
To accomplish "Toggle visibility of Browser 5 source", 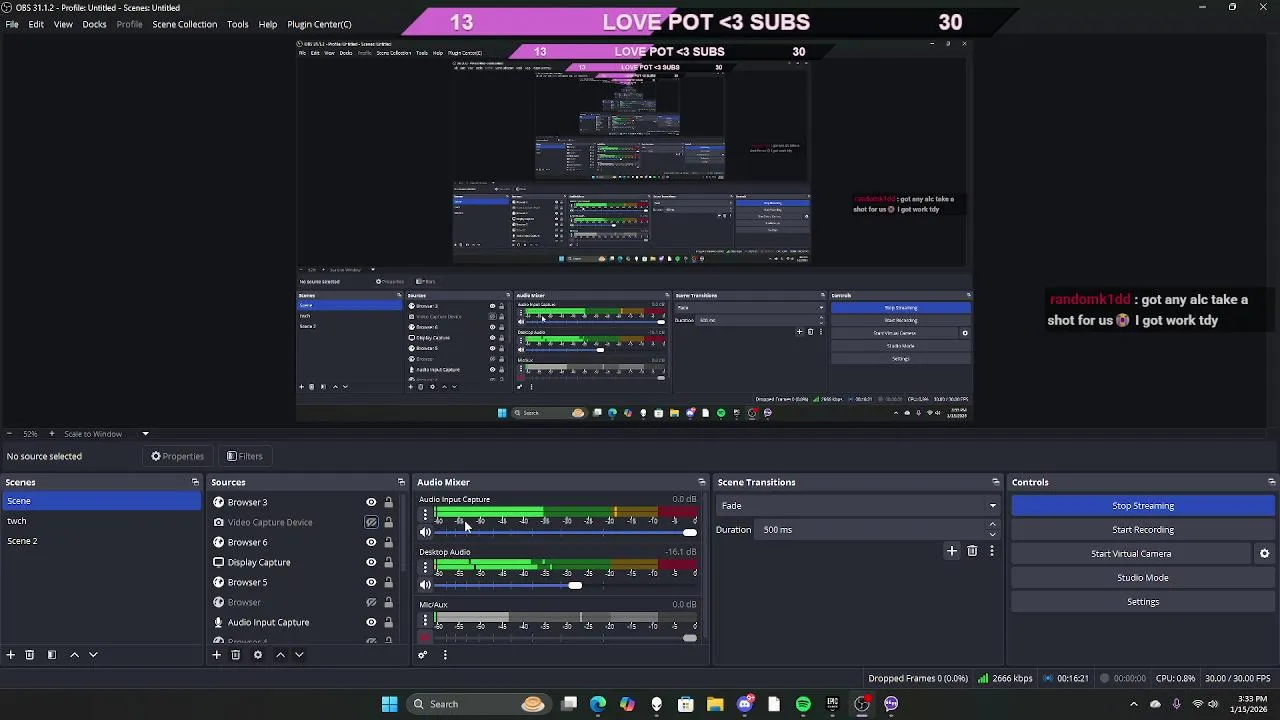I will pyautogui.click(x=371, y=582).
